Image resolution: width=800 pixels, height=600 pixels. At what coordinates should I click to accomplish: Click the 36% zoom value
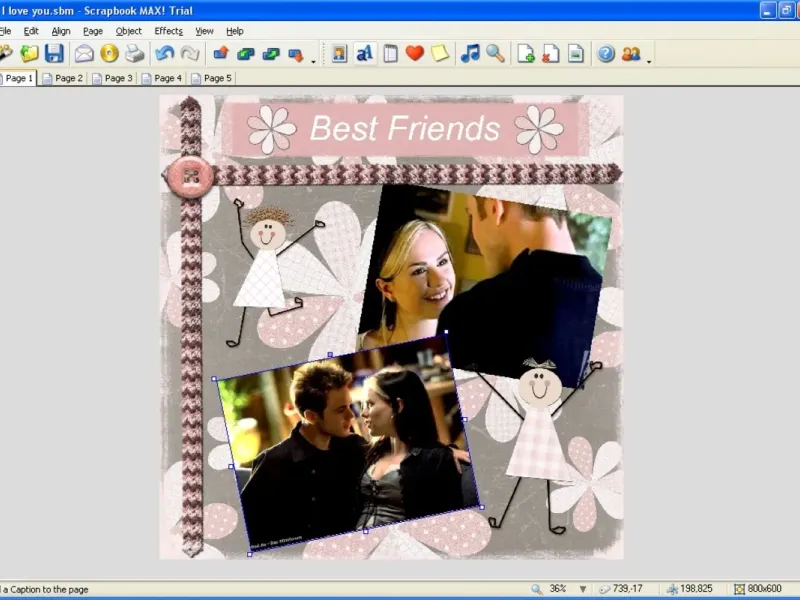point(558,589)
